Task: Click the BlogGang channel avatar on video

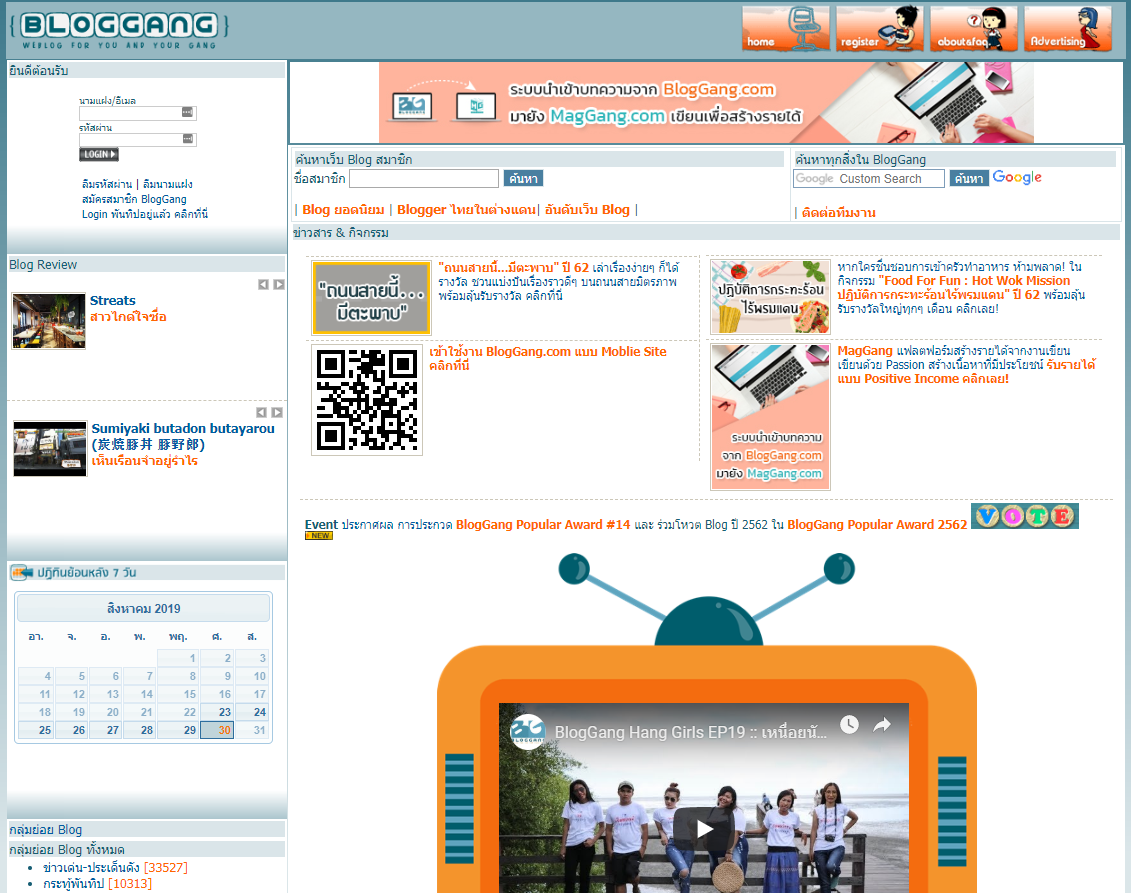Action: point(528,731)
